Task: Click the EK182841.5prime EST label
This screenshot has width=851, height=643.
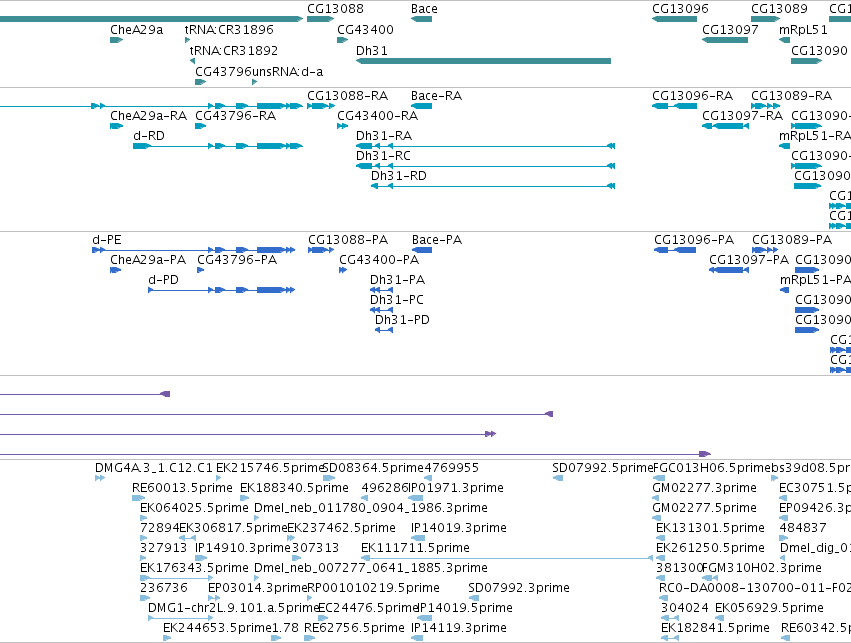Action: 715,628
